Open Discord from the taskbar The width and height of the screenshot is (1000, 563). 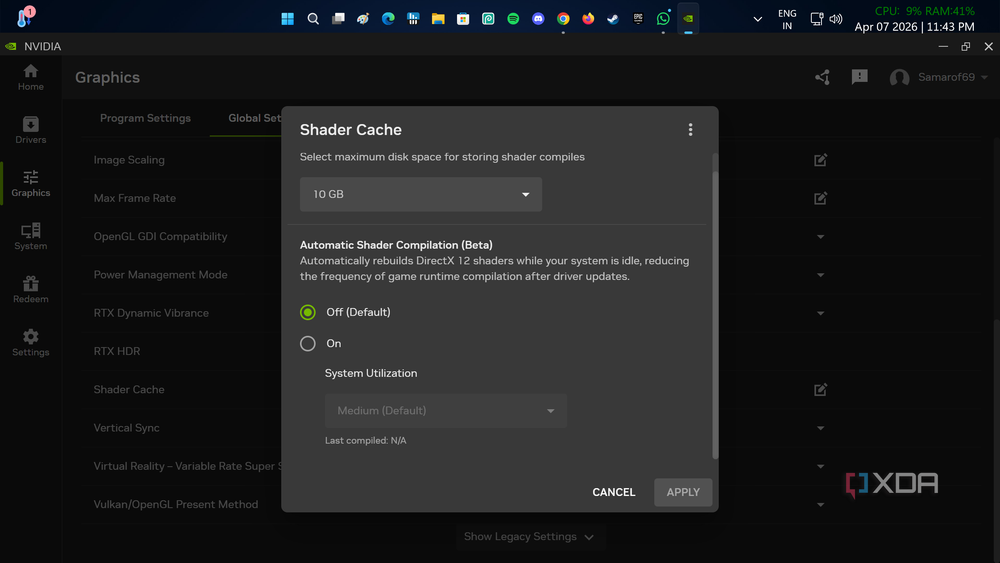pyautogui.click(x=538, y=18)
